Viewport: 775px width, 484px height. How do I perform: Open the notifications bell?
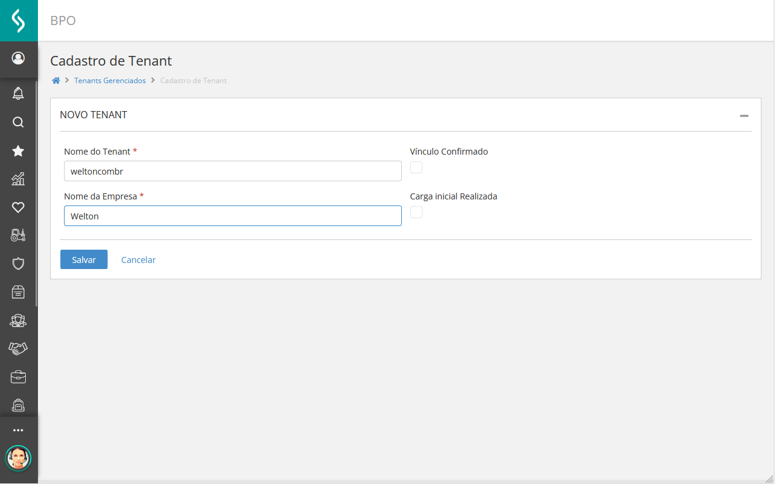18,94
